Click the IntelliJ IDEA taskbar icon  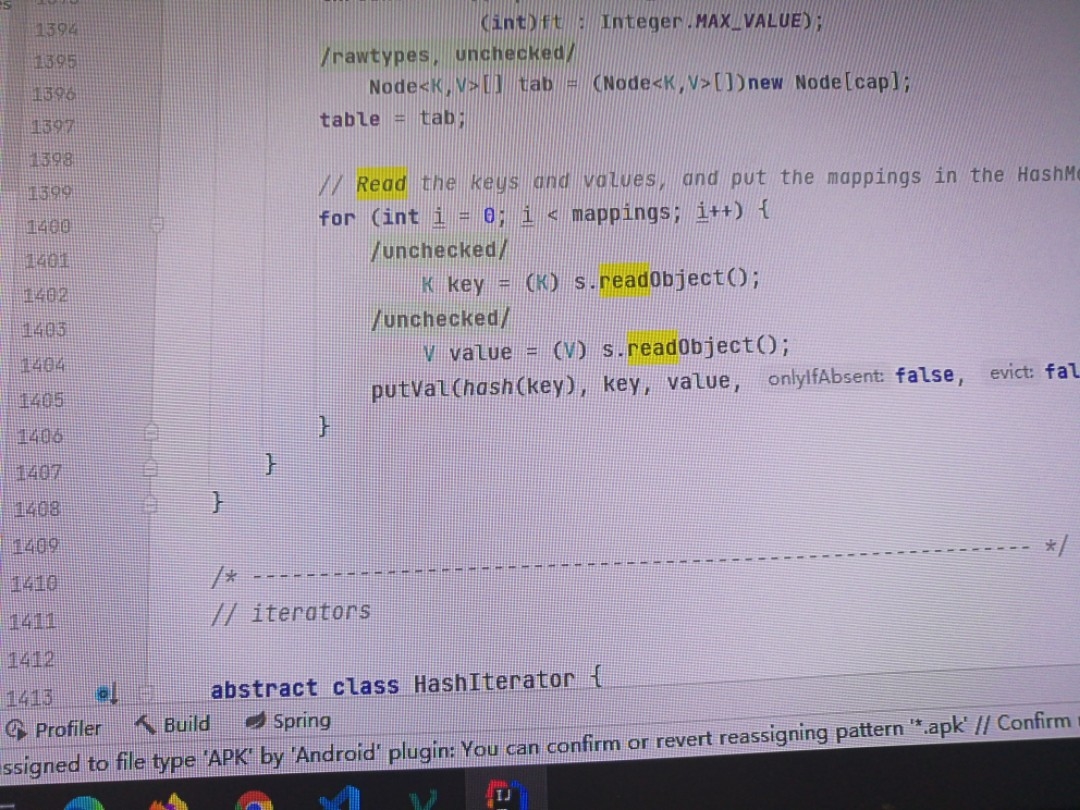pyautogui.click(x=502, y=796)
